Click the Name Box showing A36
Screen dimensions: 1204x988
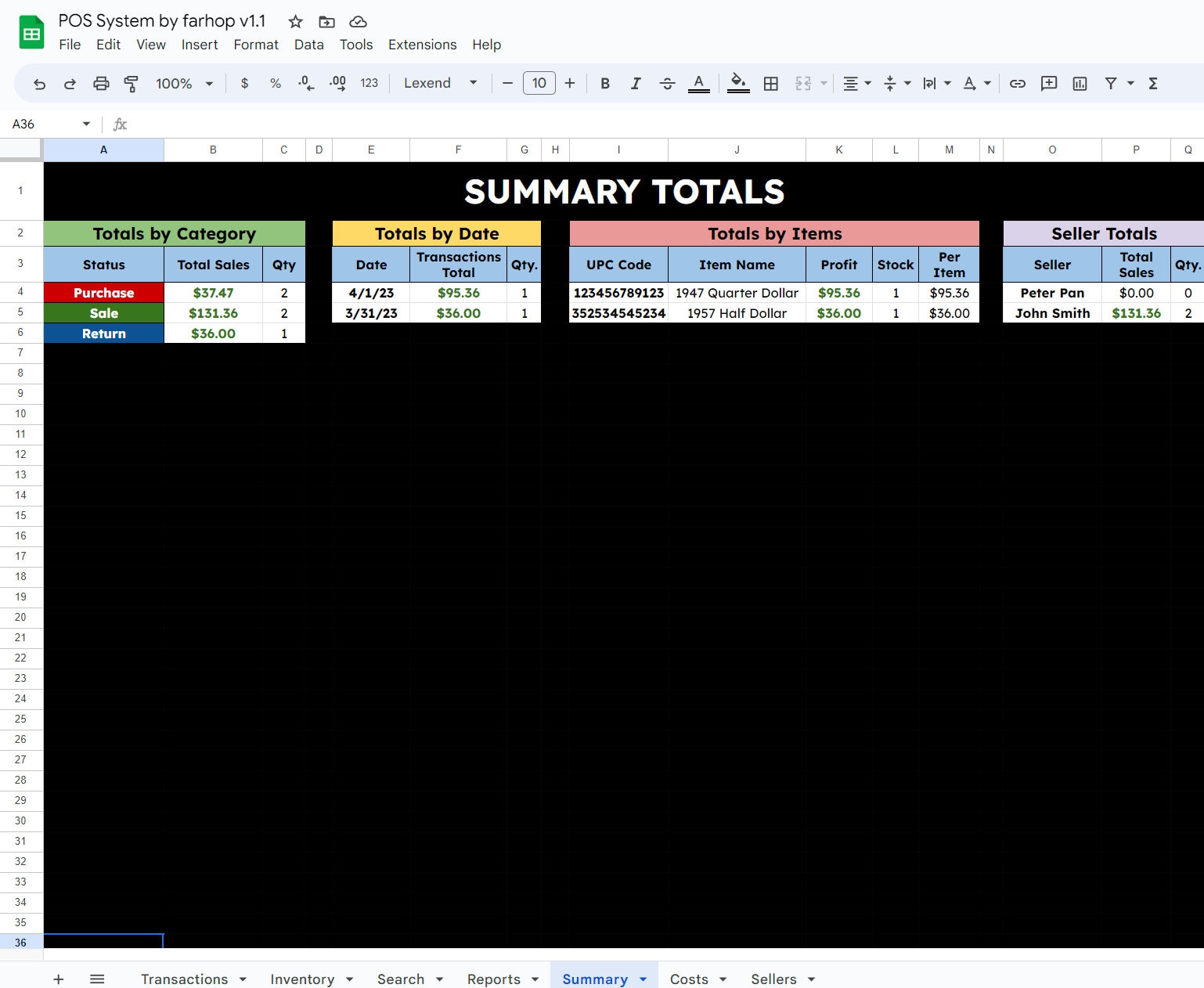pos(43,124)
